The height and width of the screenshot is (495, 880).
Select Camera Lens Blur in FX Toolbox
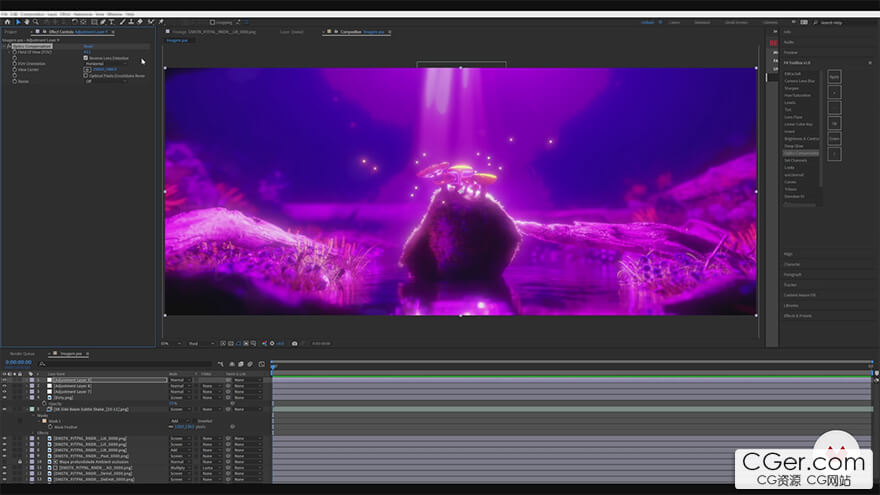tap(799, 81)
